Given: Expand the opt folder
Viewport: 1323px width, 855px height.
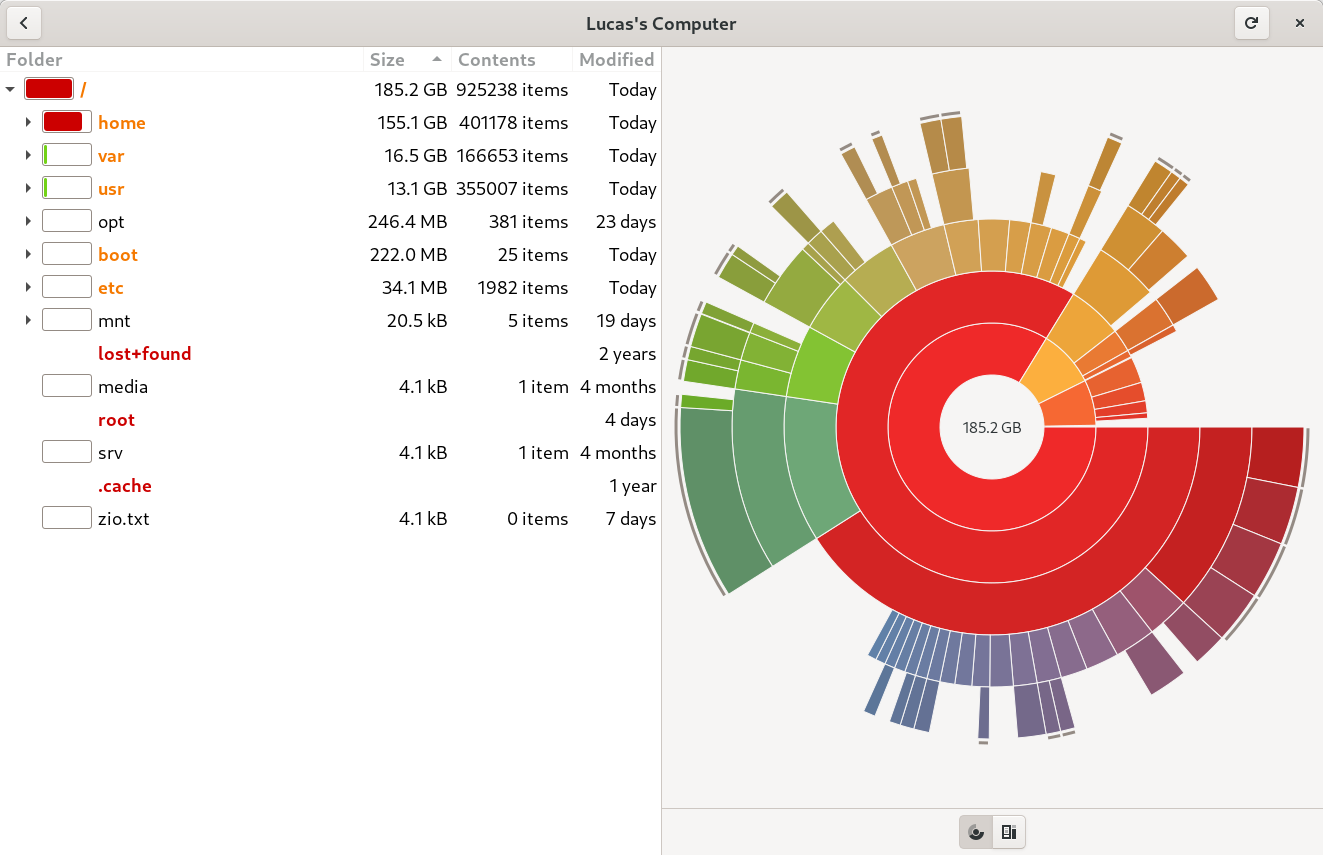Looking at the screenshot, I should coord(28,222).
